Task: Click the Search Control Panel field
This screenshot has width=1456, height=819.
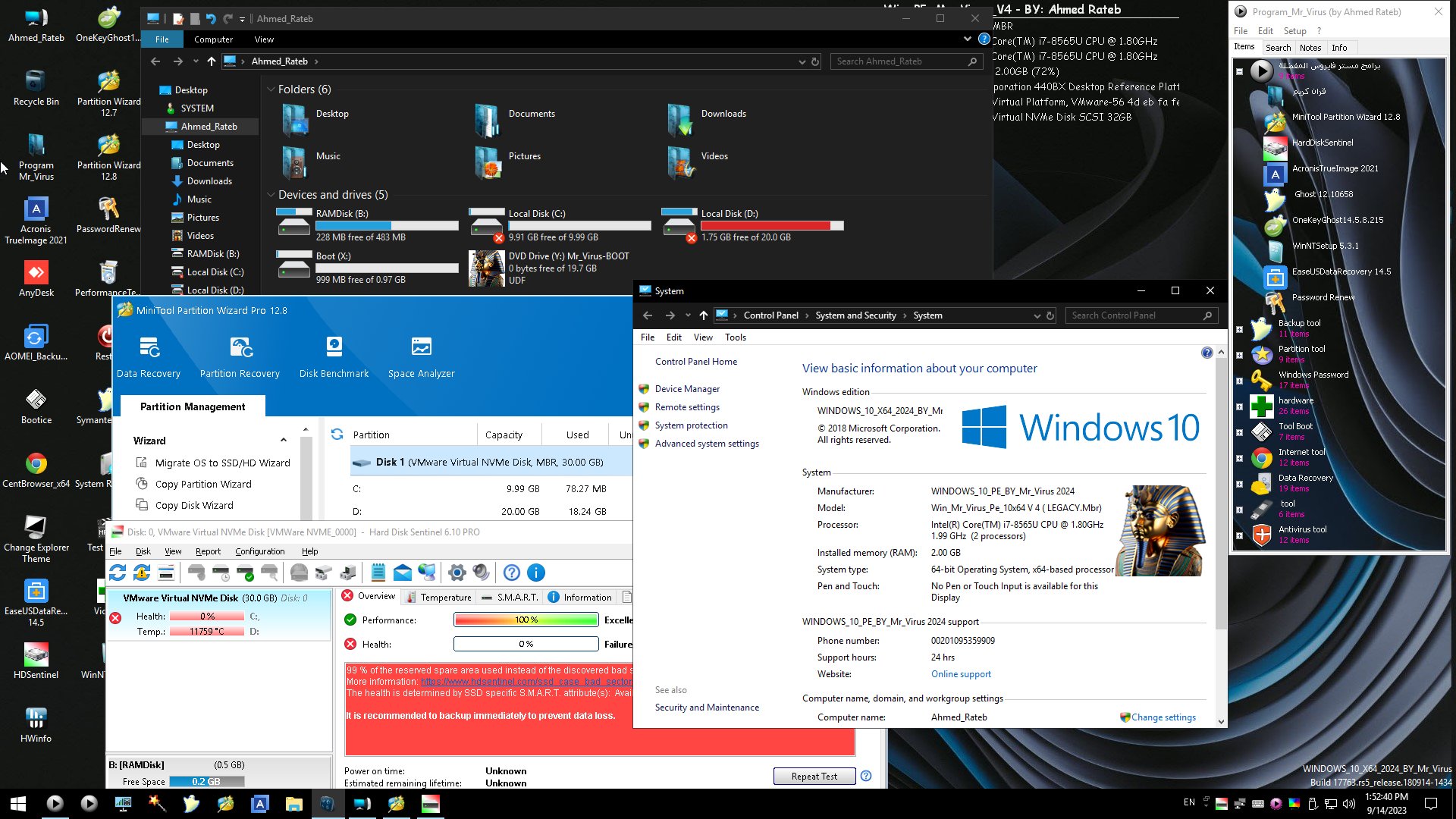Action: [x=1141, y=315]
